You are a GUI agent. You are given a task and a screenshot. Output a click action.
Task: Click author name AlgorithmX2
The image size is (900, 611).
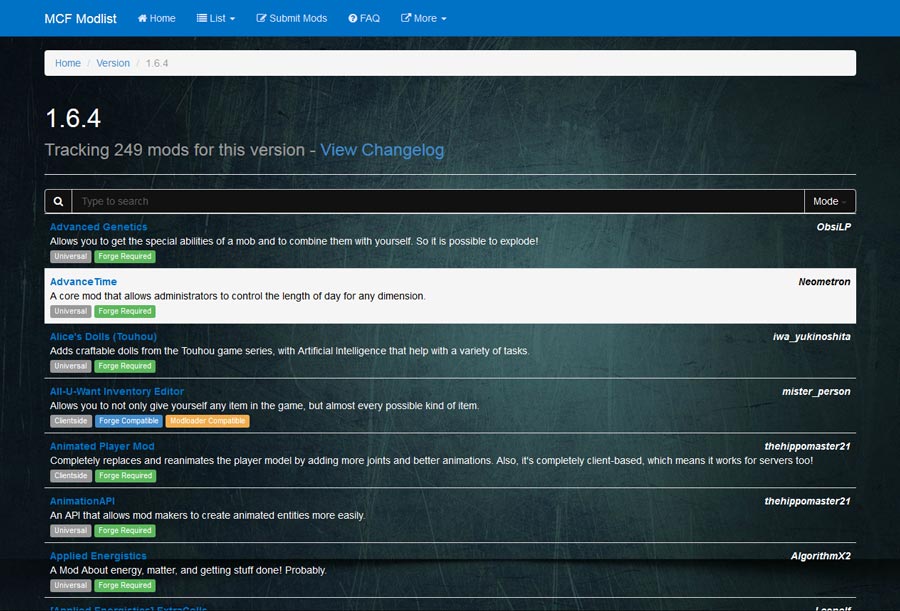(x=821, y=556)
